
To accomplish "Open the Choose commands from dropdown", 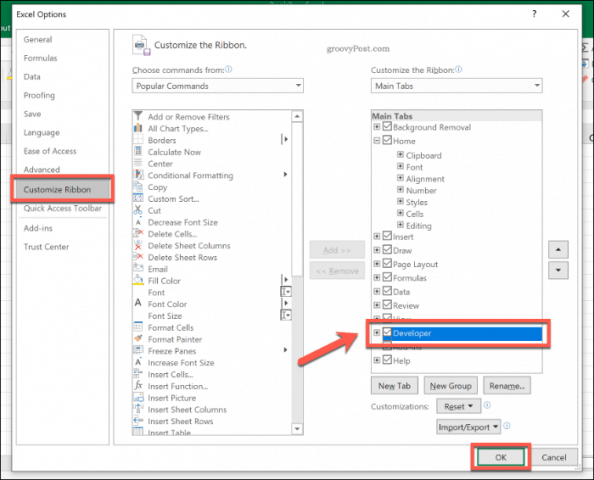I will coord(218,86).
